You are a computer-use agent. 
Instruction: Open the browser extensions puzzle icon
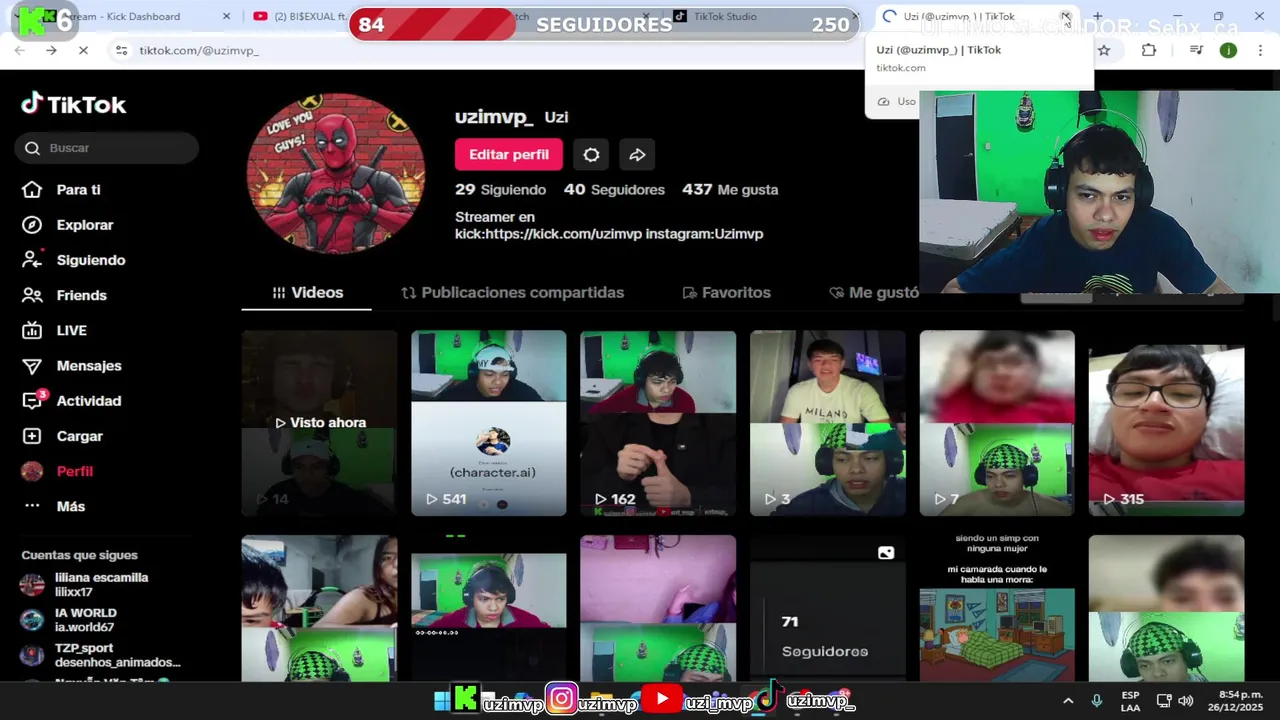click(1149, 50)
